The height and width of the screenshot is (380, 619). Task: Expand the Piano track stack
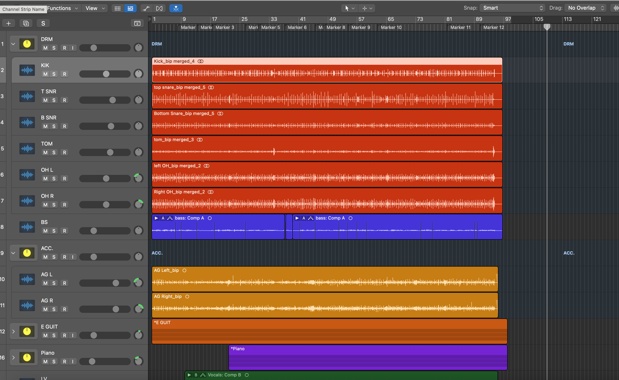13,358
